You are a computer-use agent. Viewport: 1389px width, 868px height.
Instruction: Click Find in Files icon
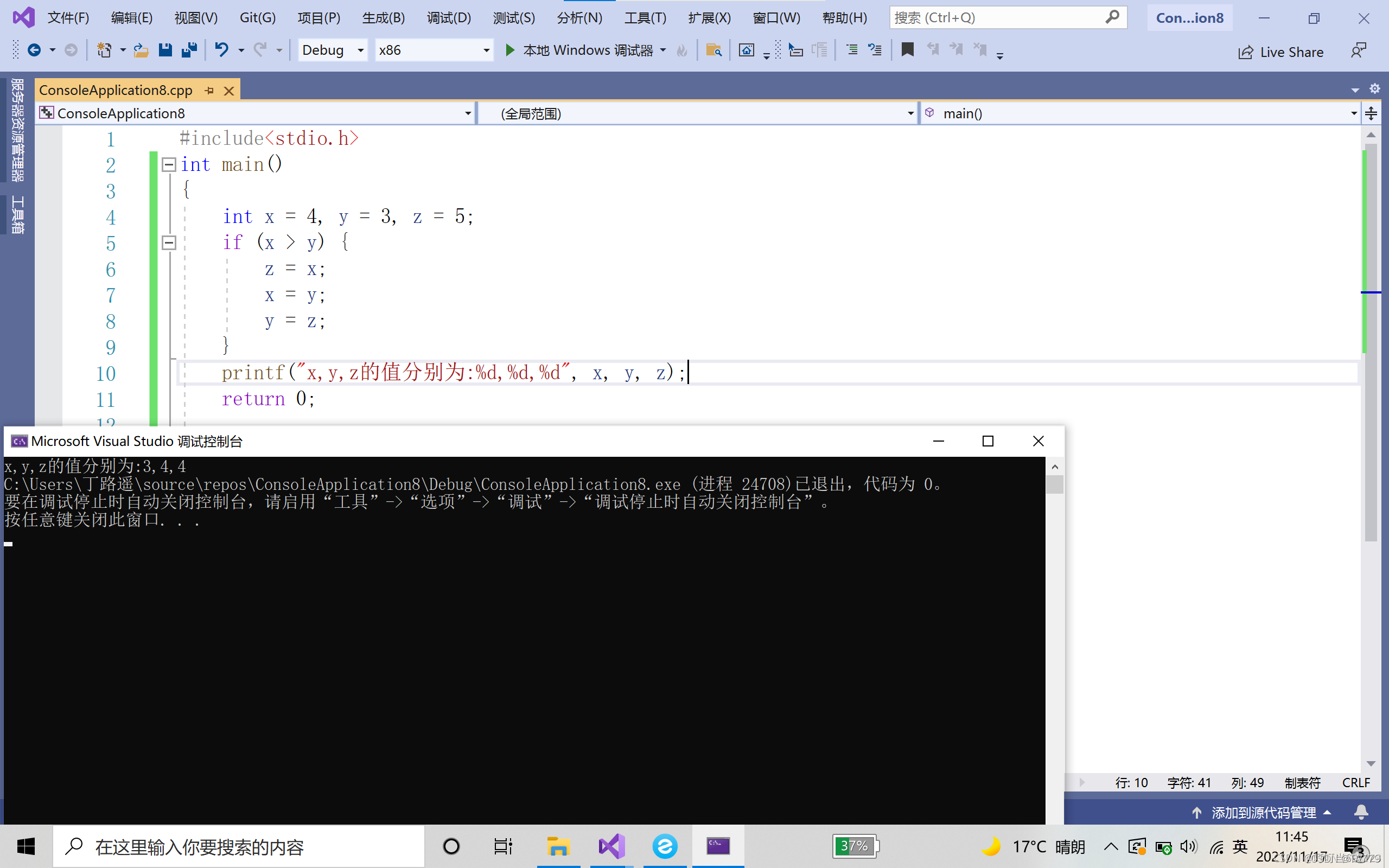(x=713, y=50)
